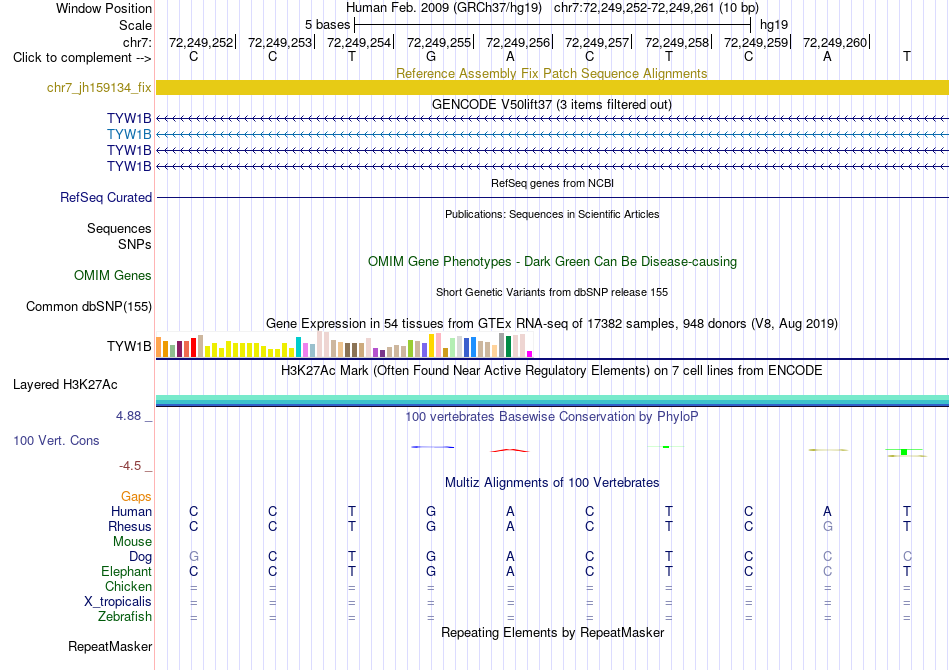Open the RefSeq genes from NCBI title

point(552,183)
